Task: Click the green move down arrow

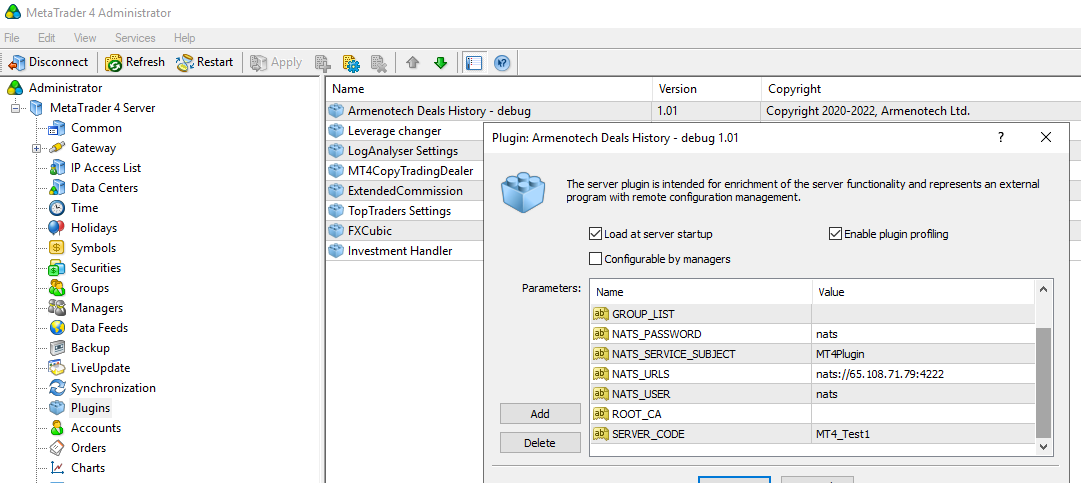Action: tap(440, 63)
